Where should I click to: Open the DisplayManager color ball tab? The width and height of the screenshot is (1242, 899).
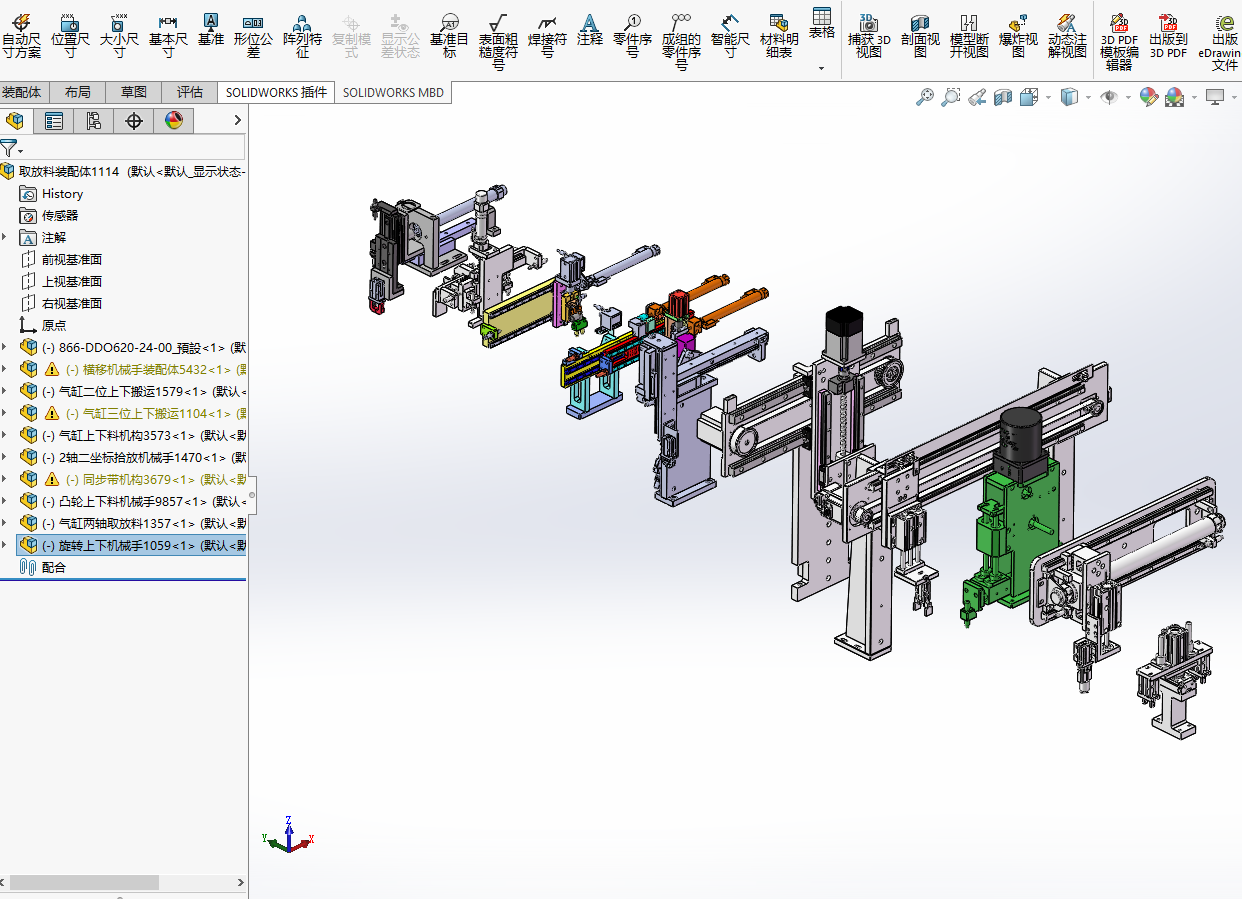pos(174,121)
